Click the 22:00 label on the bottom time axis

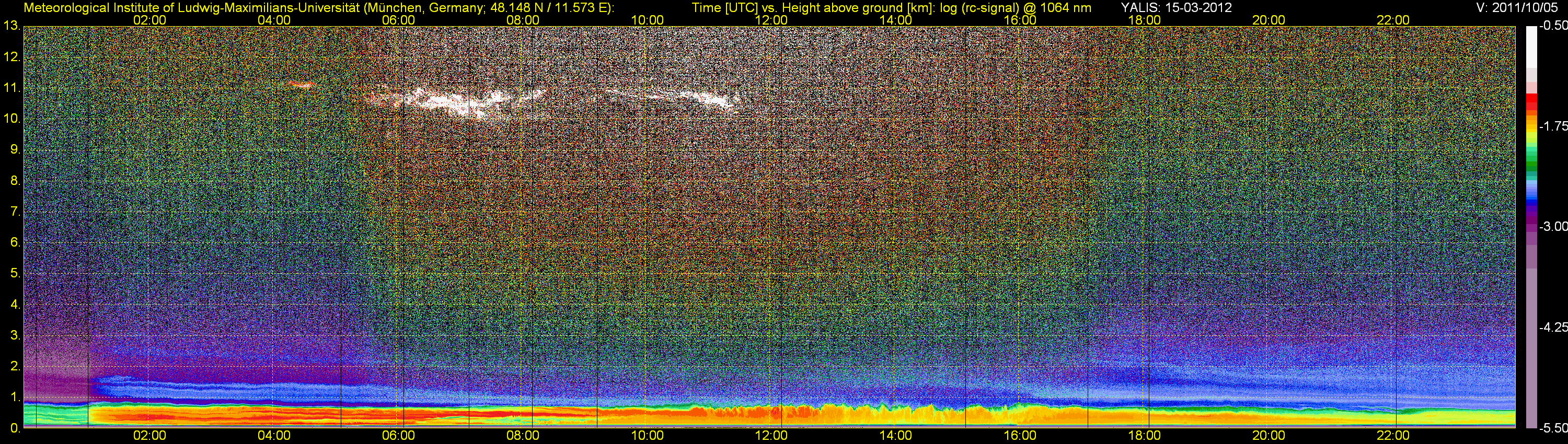tap(1393, 436)
